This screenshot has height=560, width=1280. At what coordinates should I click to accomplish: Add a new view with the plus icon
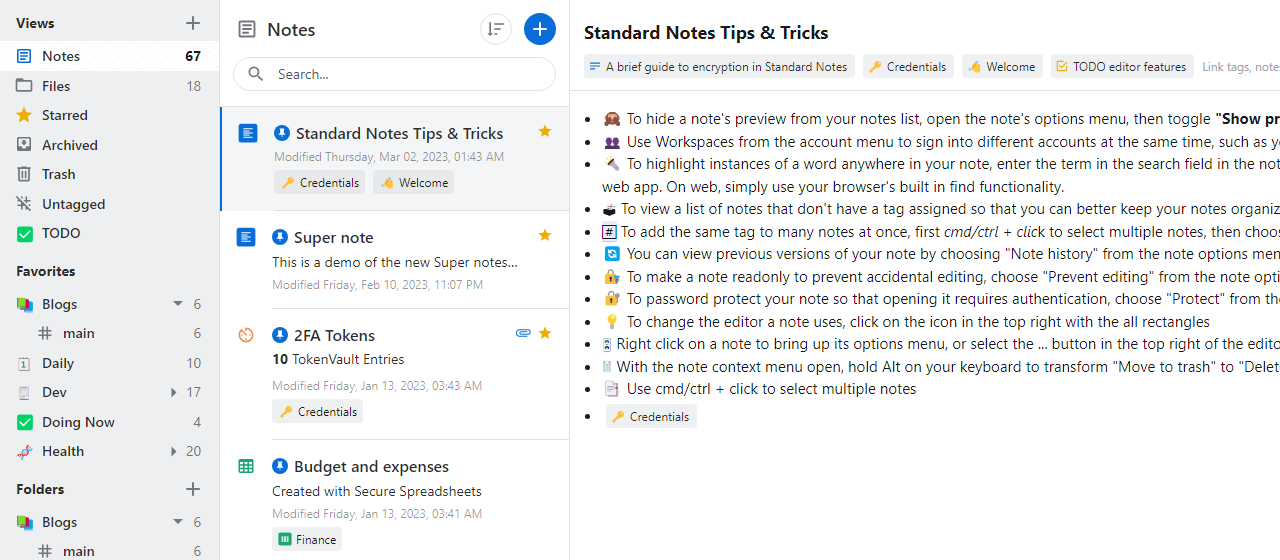[193, 23]
